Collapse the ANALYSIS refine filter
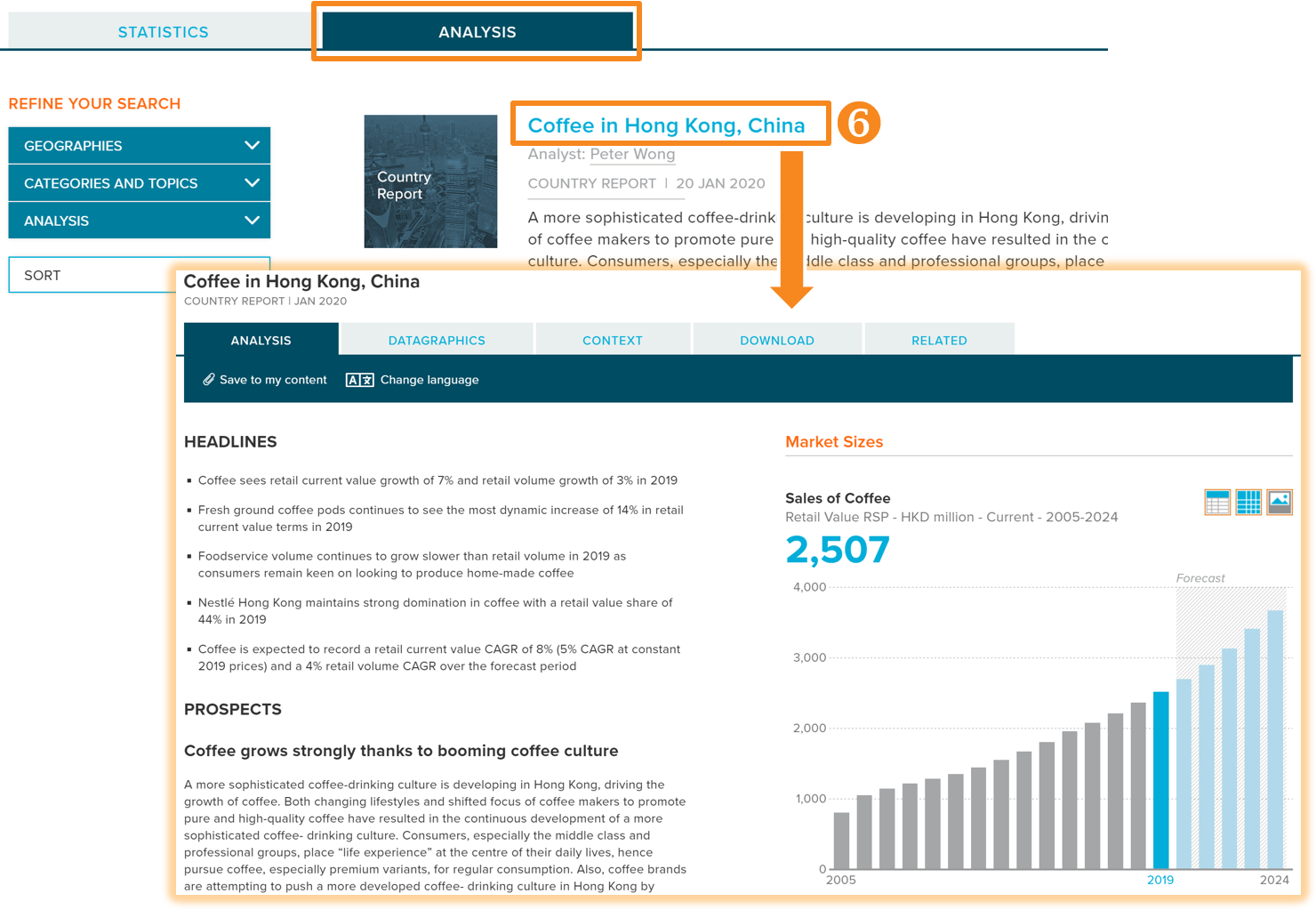This screenshot has width=1316, height=910. point(139,220)
